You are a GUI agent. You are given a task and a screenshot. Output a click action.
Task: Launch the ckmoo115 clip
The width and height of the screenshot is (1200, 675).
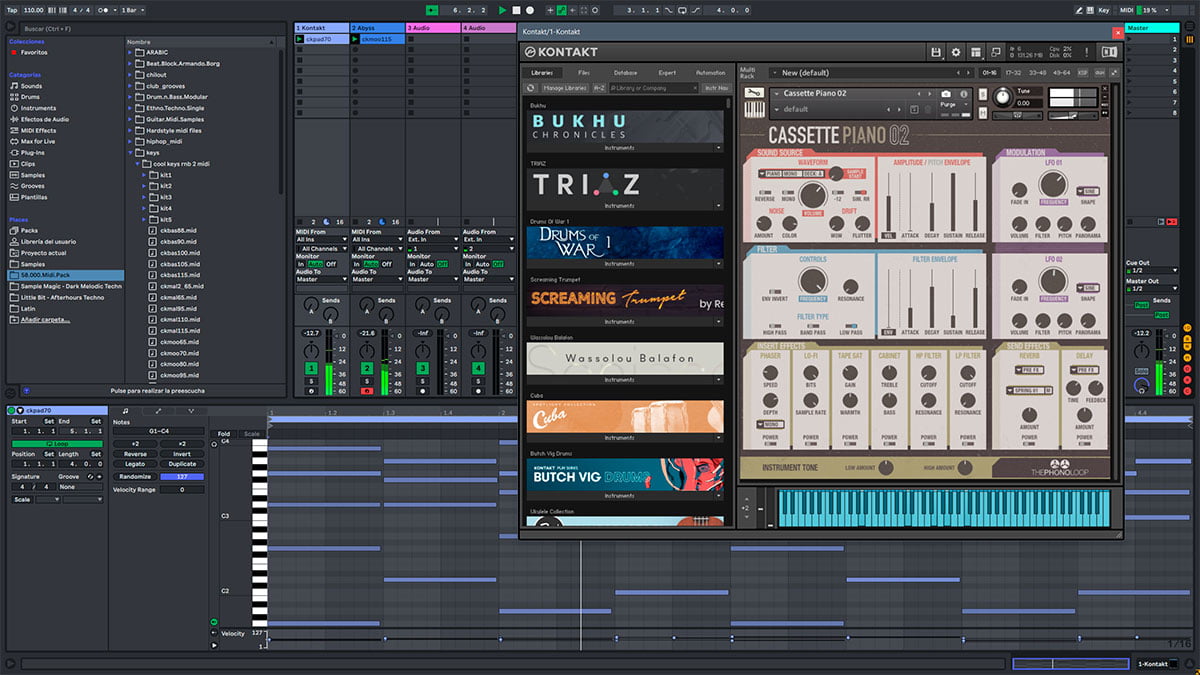click(x=356, y=39)
